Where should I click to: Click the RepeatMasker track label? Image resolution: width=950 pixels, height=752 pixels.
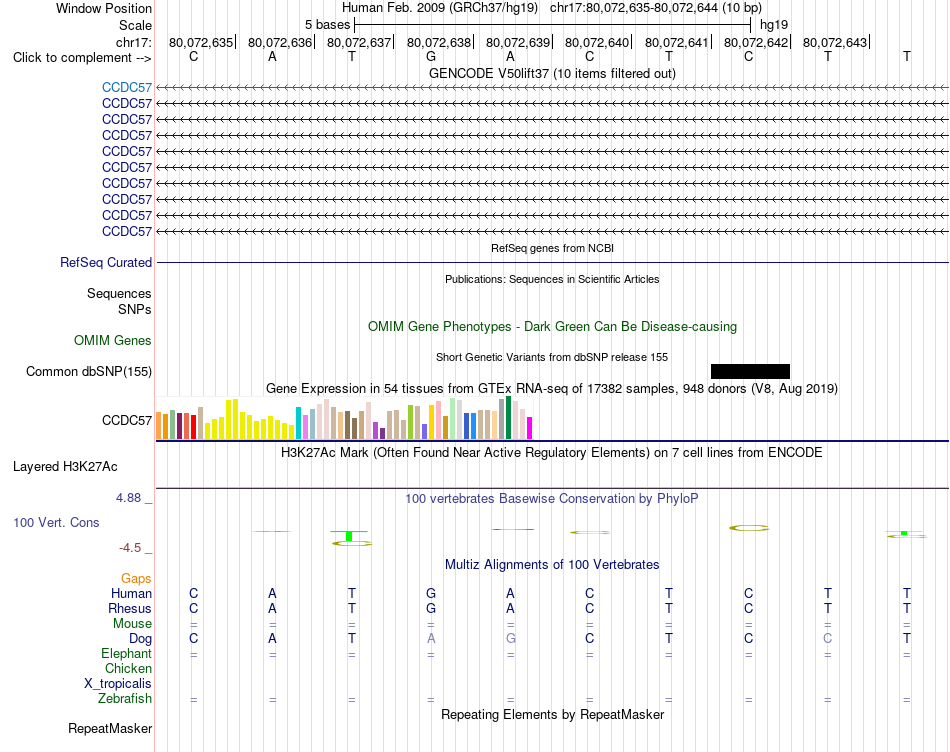click(110, 728)
